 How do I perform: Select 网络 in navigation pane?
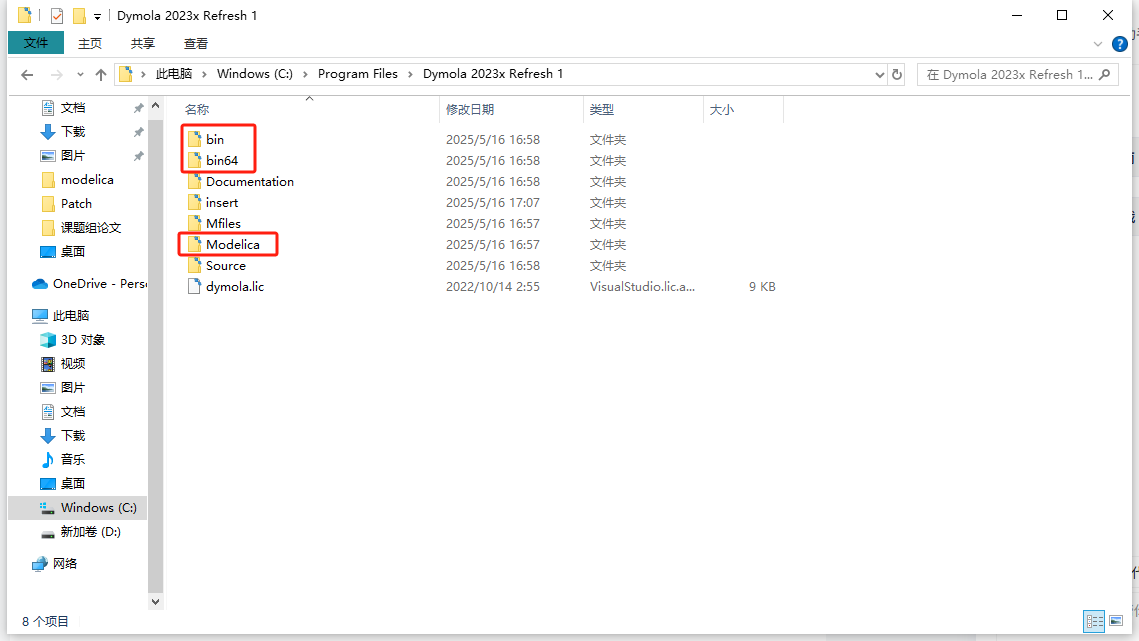point(54,563)
